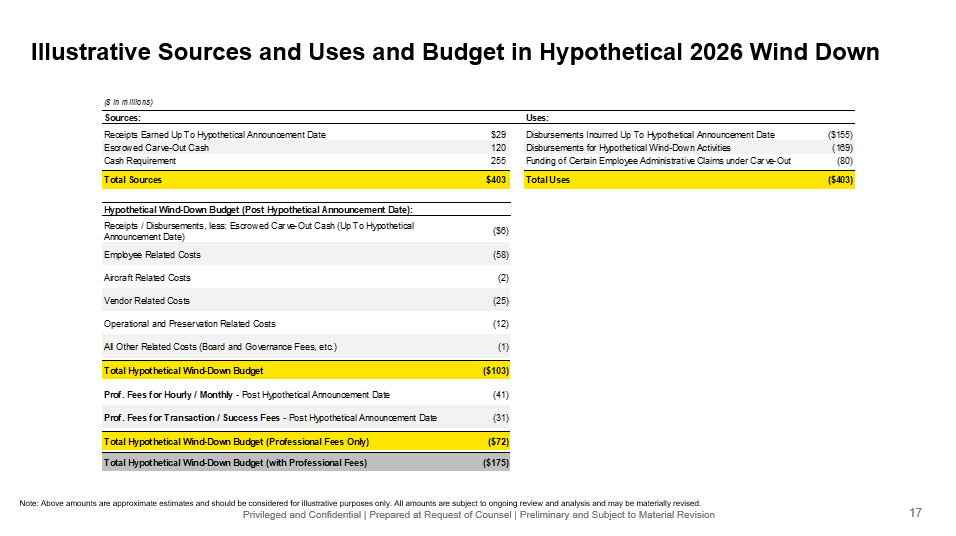Select the Escrowed Carve-Out Cash row
The image size is (956, 536).
point(305,148)
